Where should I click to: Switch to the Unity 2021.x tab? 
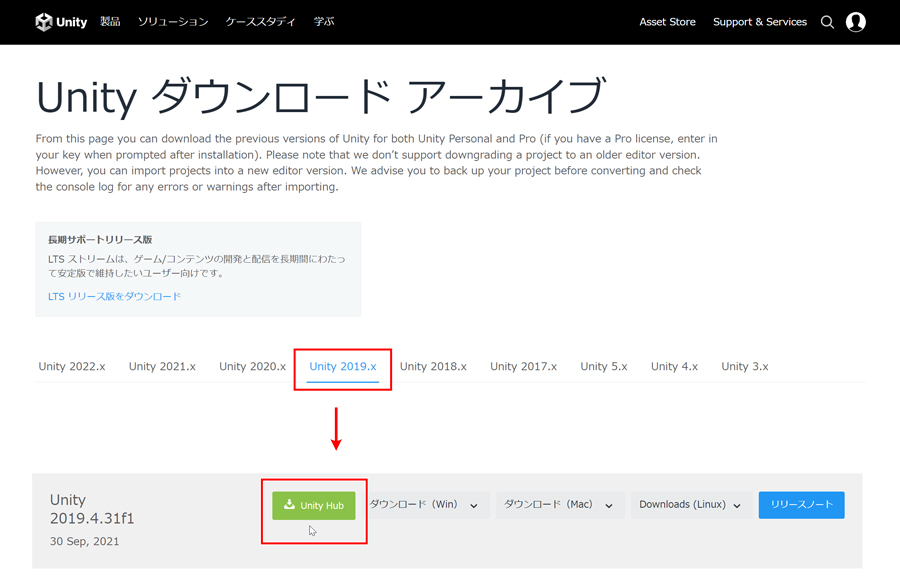tap(162, 367)
